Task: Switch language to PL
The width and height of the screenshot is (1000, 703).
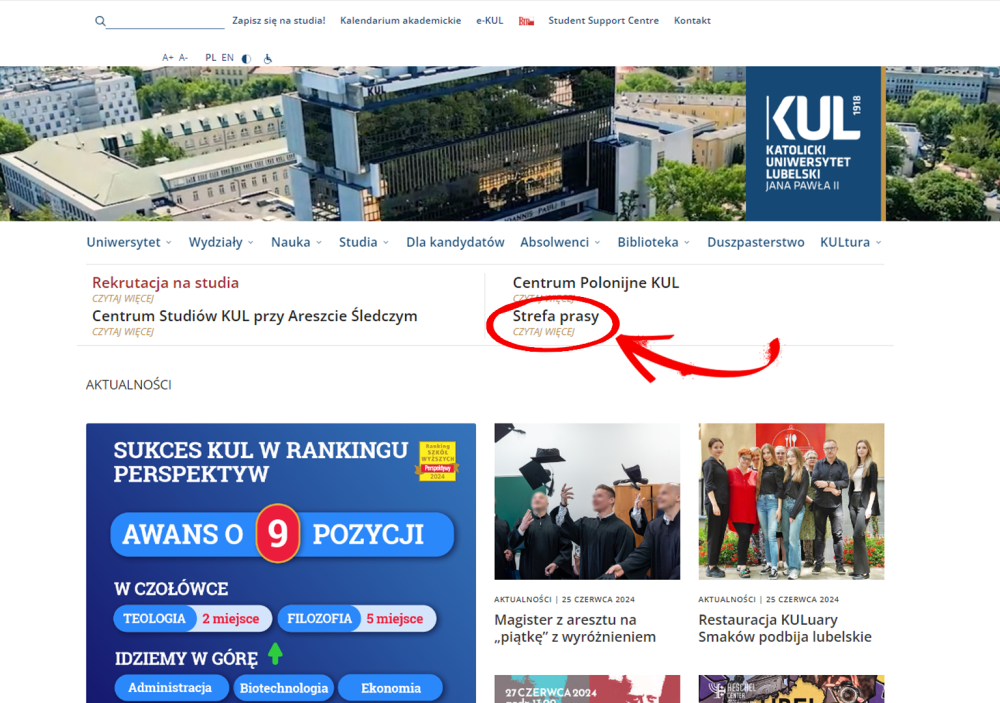Action: tap(211, 58)
